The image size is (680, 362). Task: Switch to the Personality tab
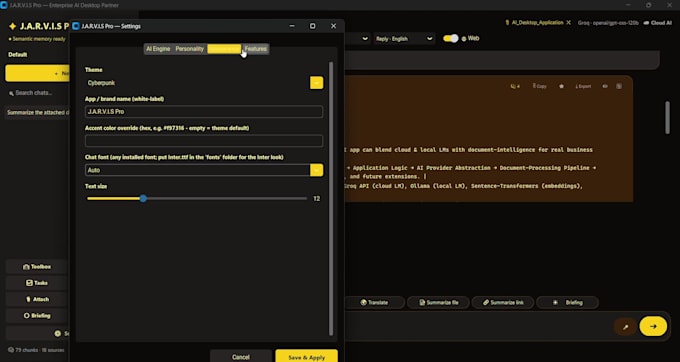pyautogui.click(x=190, y=49)
